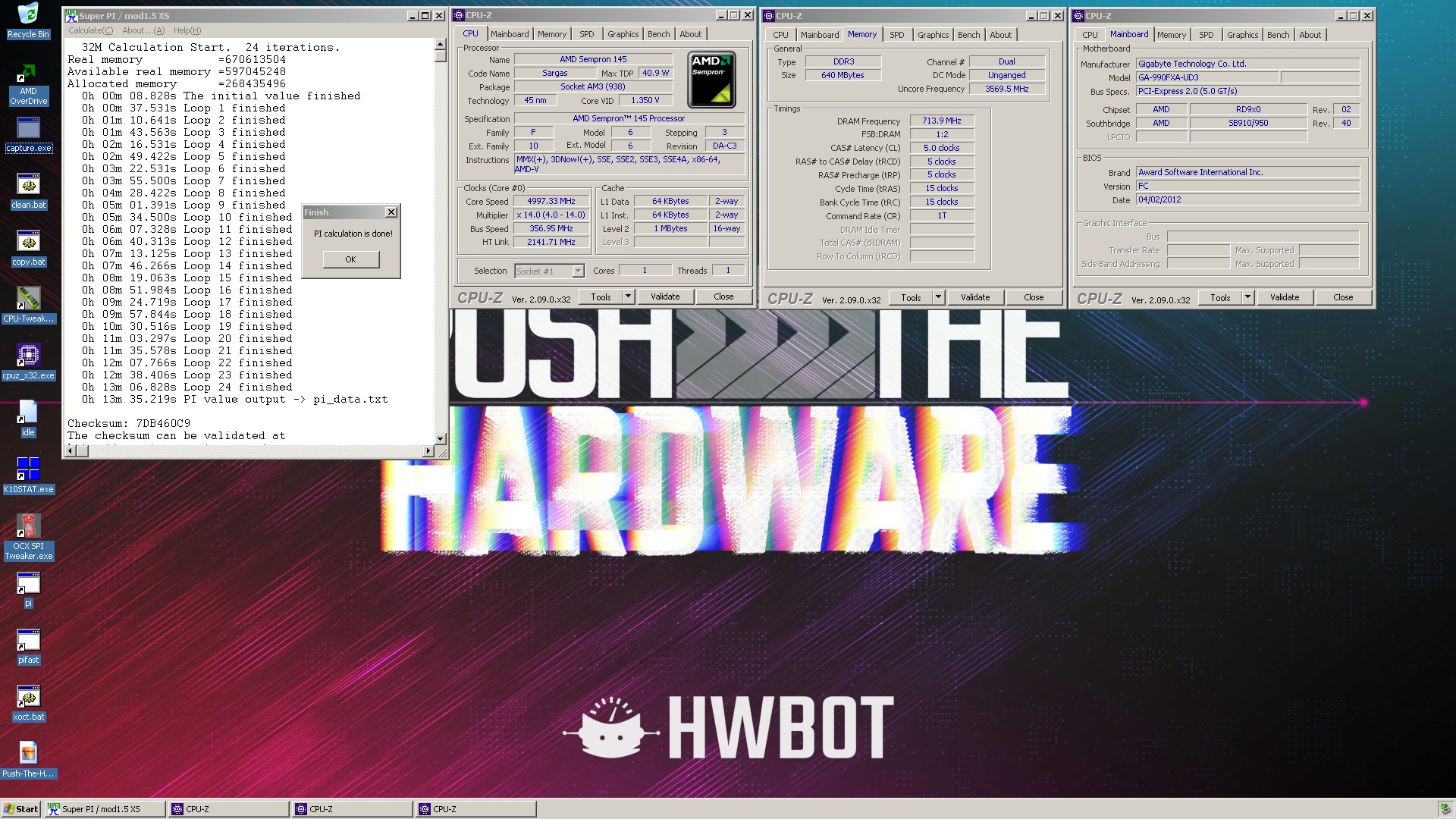Click Uncore Frequency value 3569.5 MHz
The image size is (1456, 819).
(1006, 89)
